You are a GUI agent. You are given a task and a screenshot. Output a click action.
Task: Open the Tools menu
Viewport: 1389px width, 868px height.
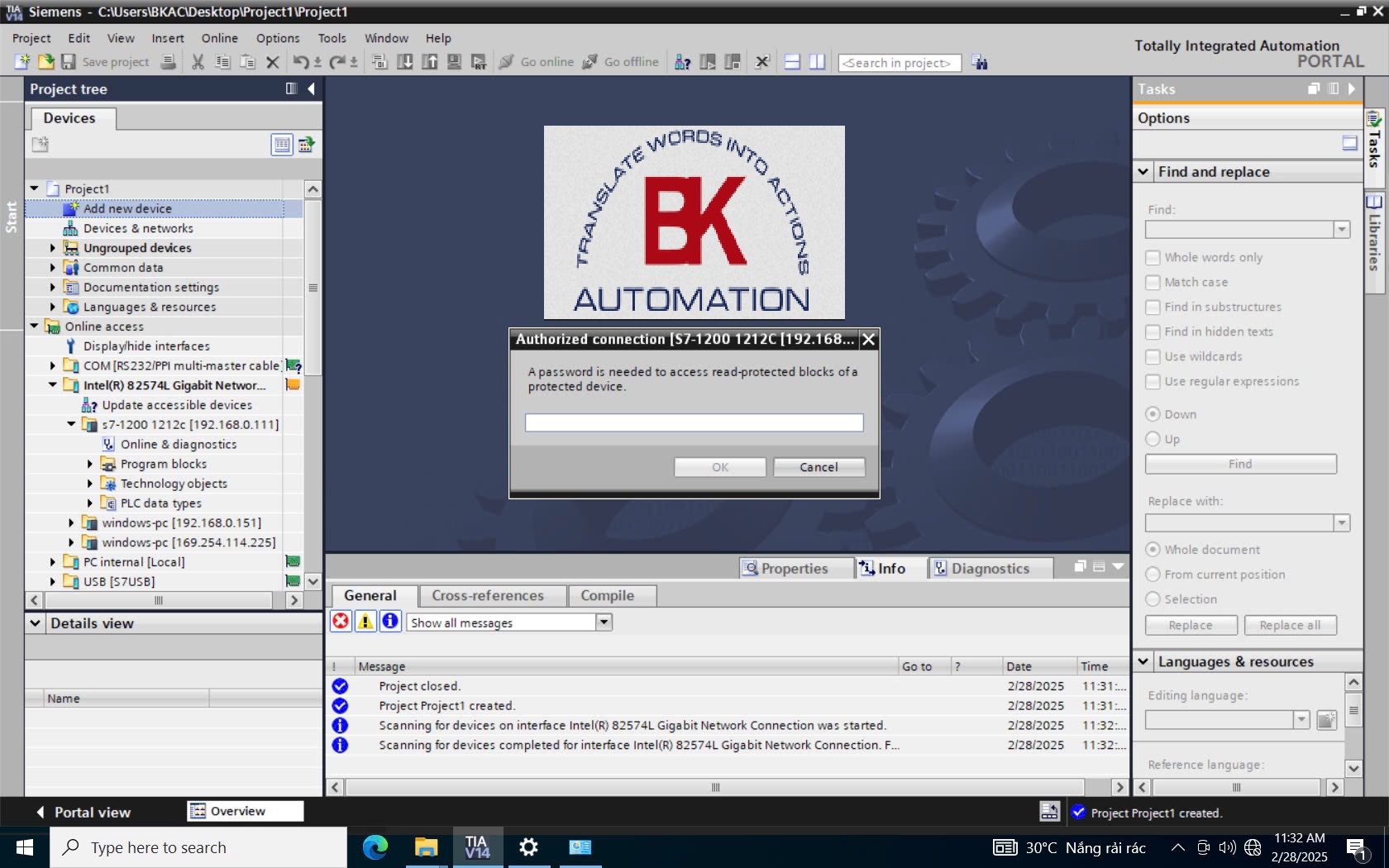click(332, 38)
